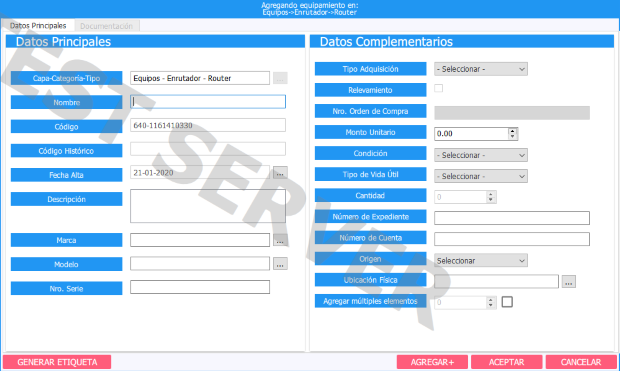Enable the Relevamiento checkbox
Image resolution: width=620 pixels, height=371 pixels.
[x=439, y=88]
